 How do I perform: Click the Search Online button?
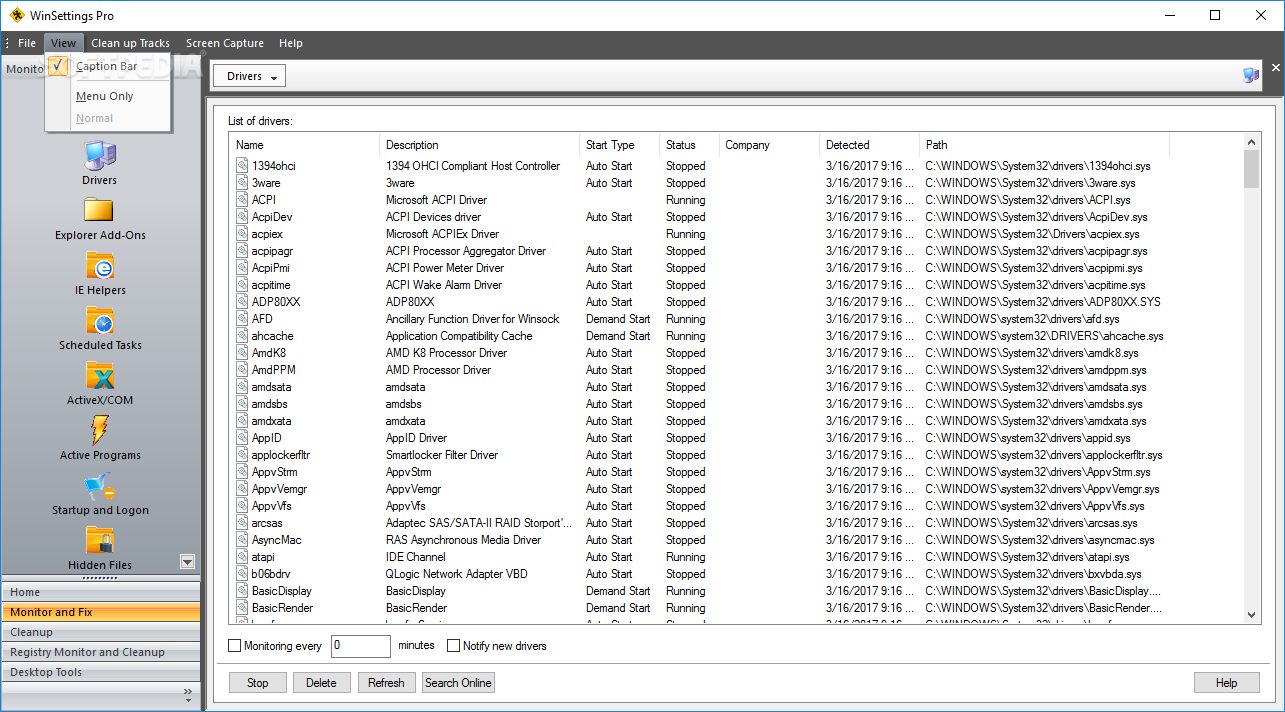(x=458, y=683)
